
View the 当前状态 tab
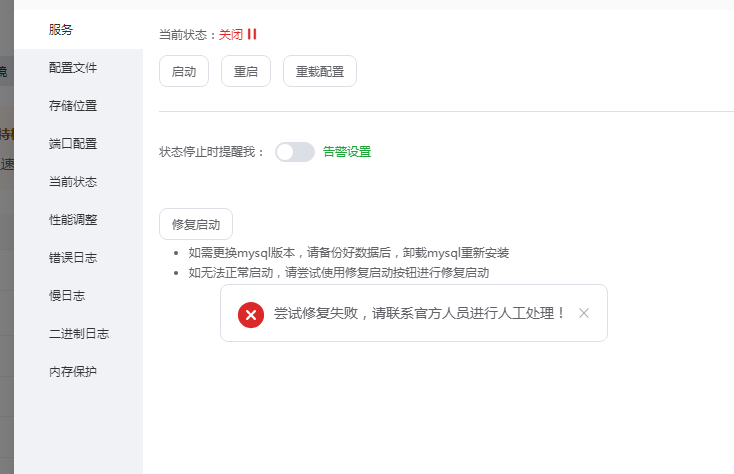pyautogui.click(x=73, y=182)
